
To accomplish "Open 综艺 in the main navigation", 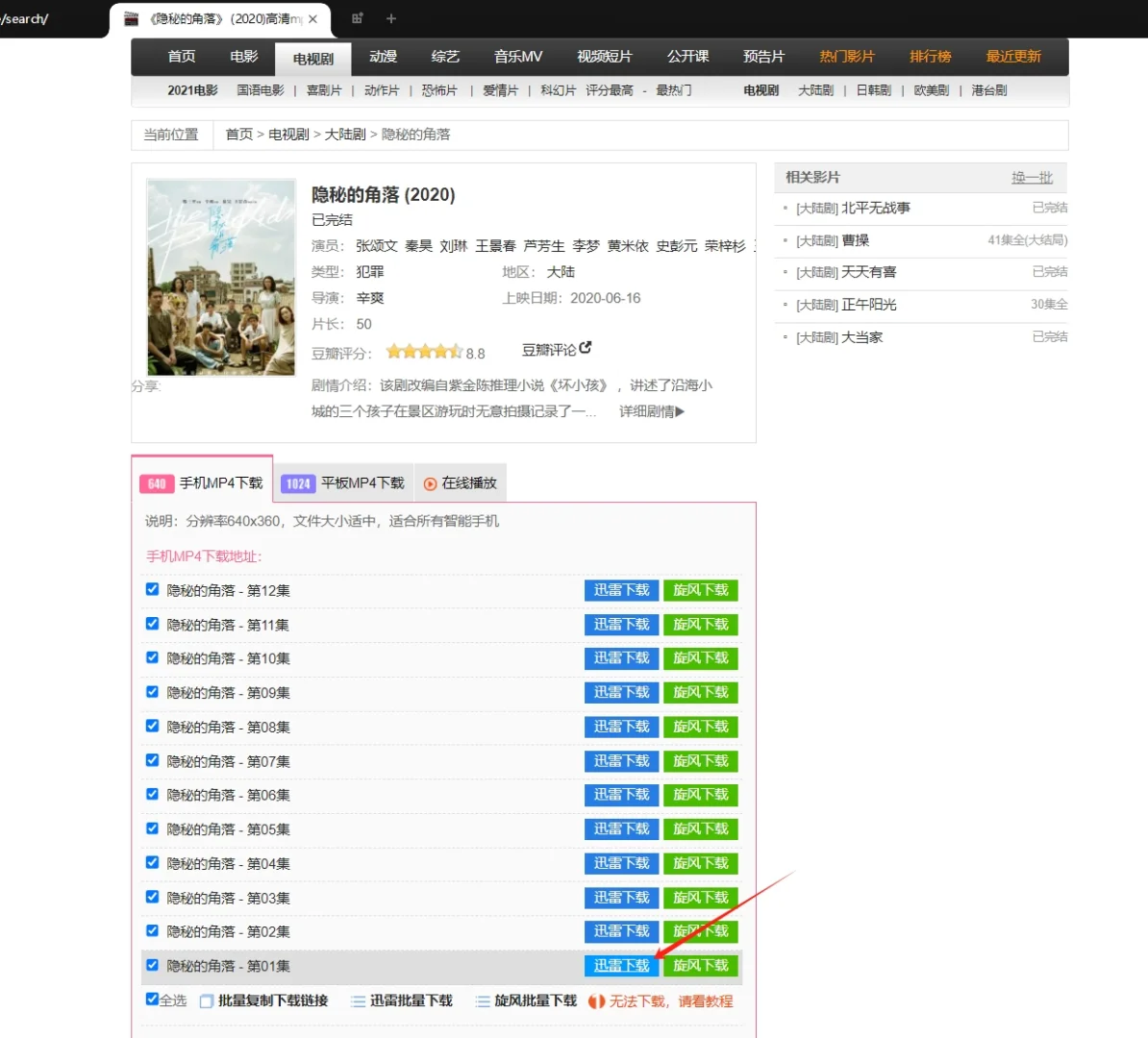I will coord(445,57).
